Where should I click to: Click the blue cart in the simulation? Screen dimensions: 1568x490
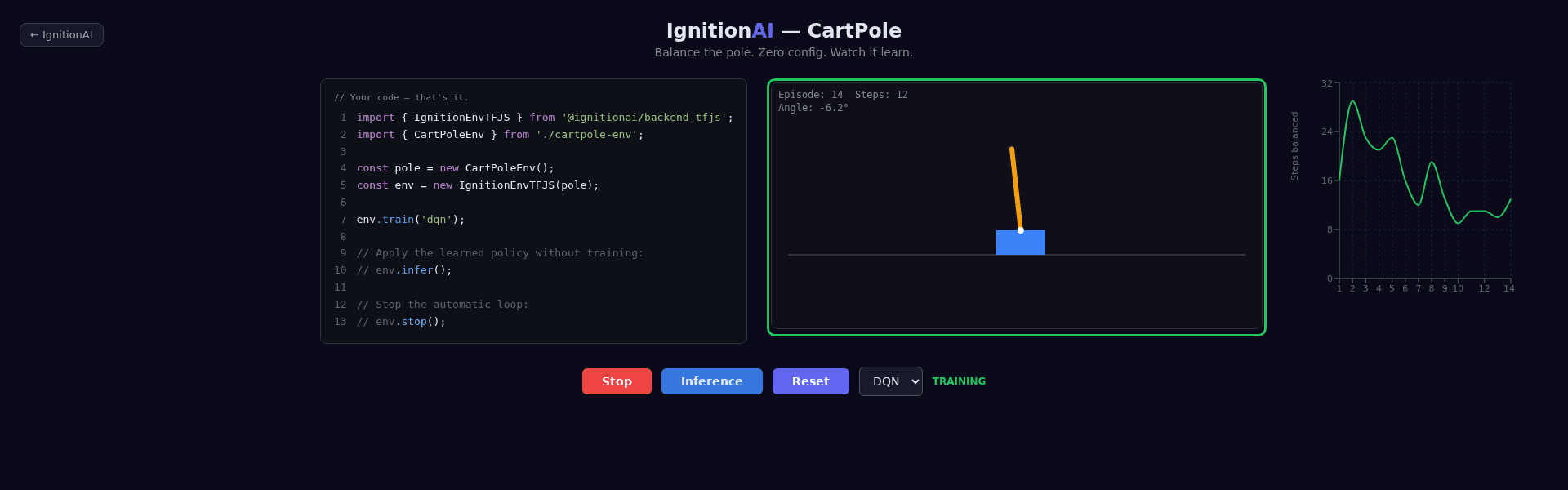pos(1021,243)
